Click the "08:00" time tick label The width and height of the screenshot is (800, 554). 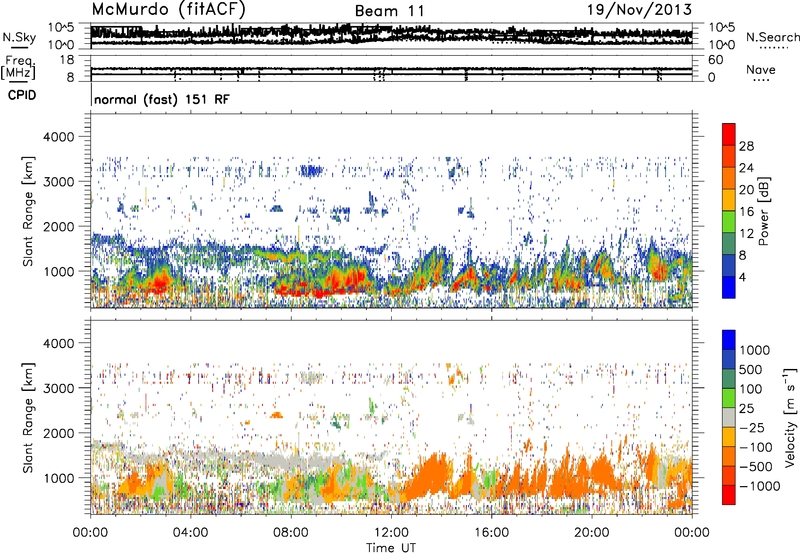291,533
